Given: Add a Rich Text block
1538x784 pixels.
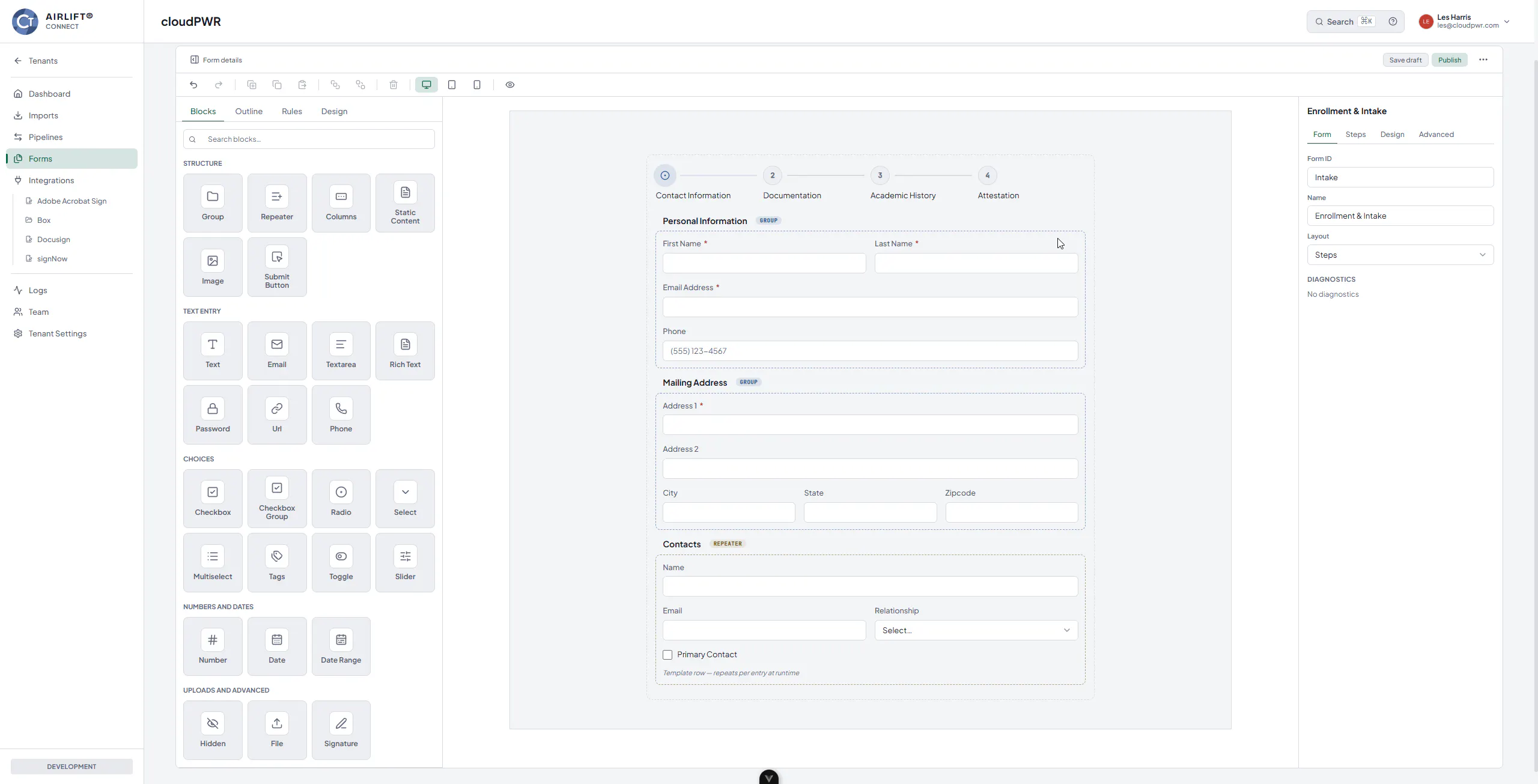Looking at the screenshot, I should (406, 351).
